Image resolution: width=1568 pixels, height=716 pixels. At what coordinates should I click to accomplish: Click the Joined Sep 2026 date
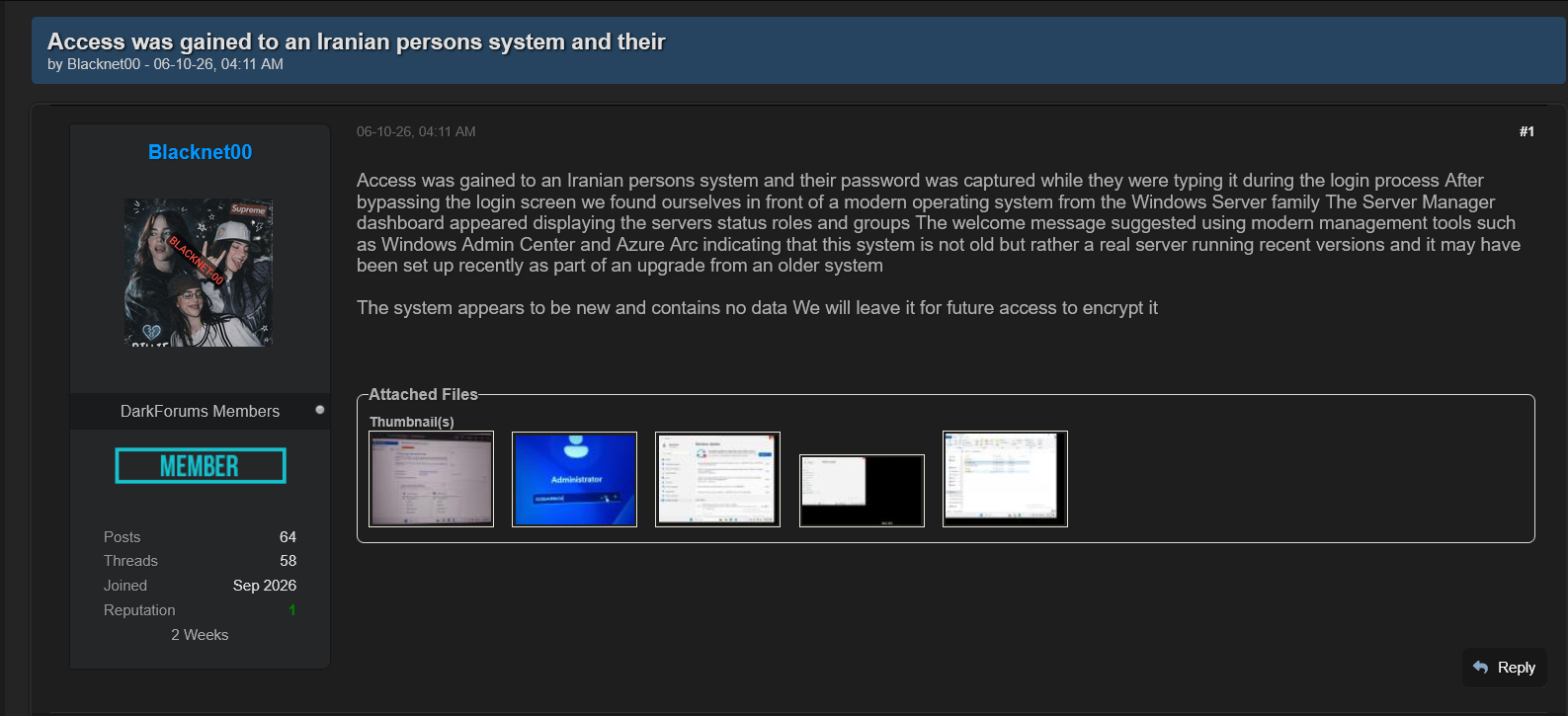[265, 586]
